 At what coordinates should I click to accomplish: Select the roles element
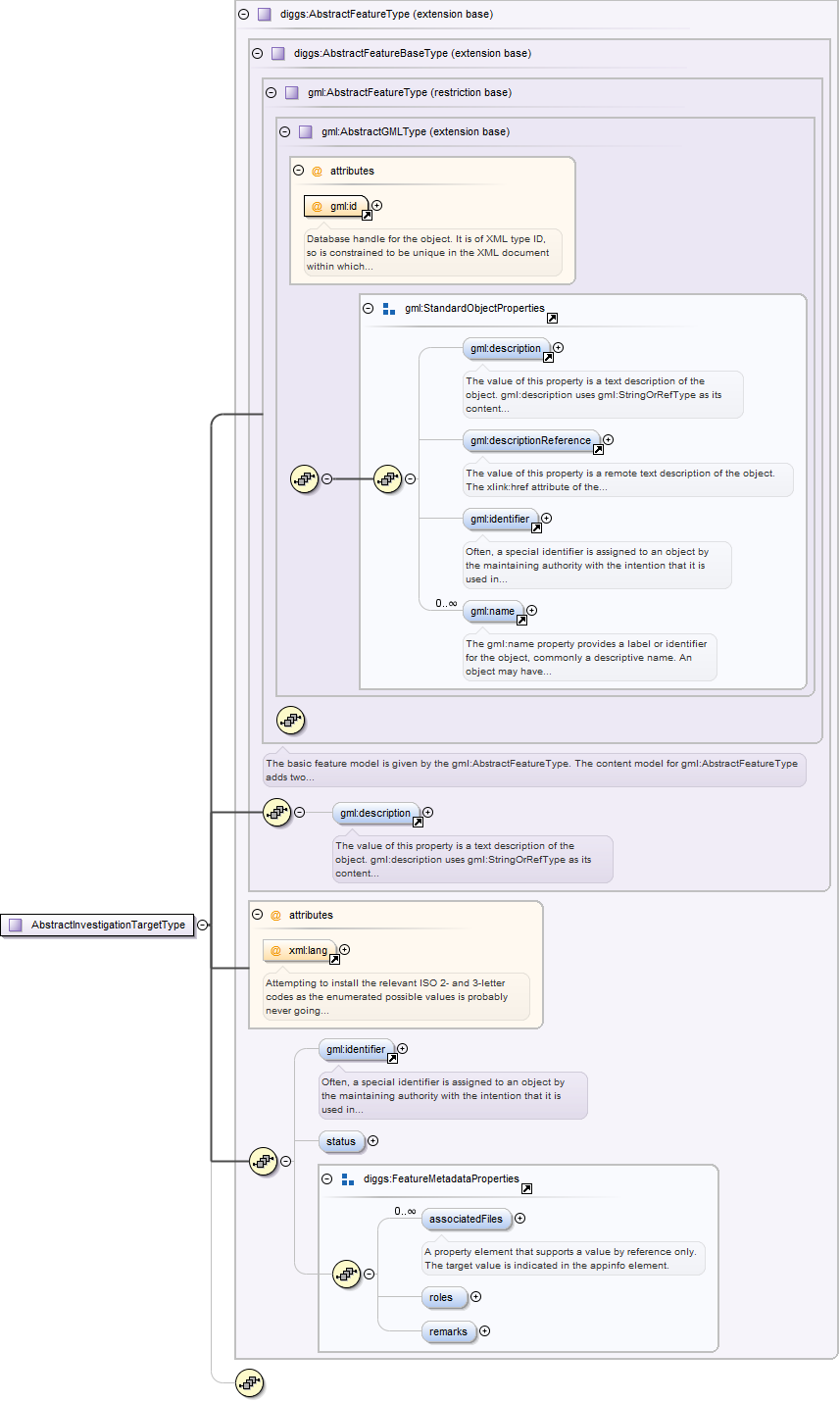point(443,1297)
